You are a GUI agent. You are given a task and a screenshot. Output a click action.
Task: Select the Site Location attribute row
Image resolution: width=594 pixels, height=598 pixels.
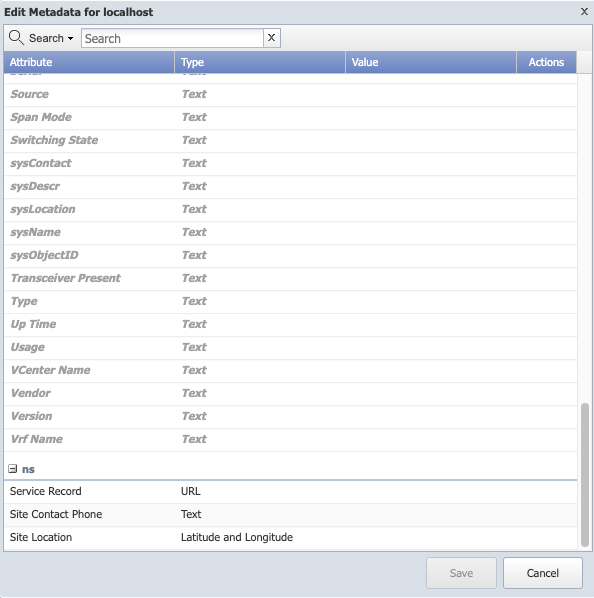[291, 537]
